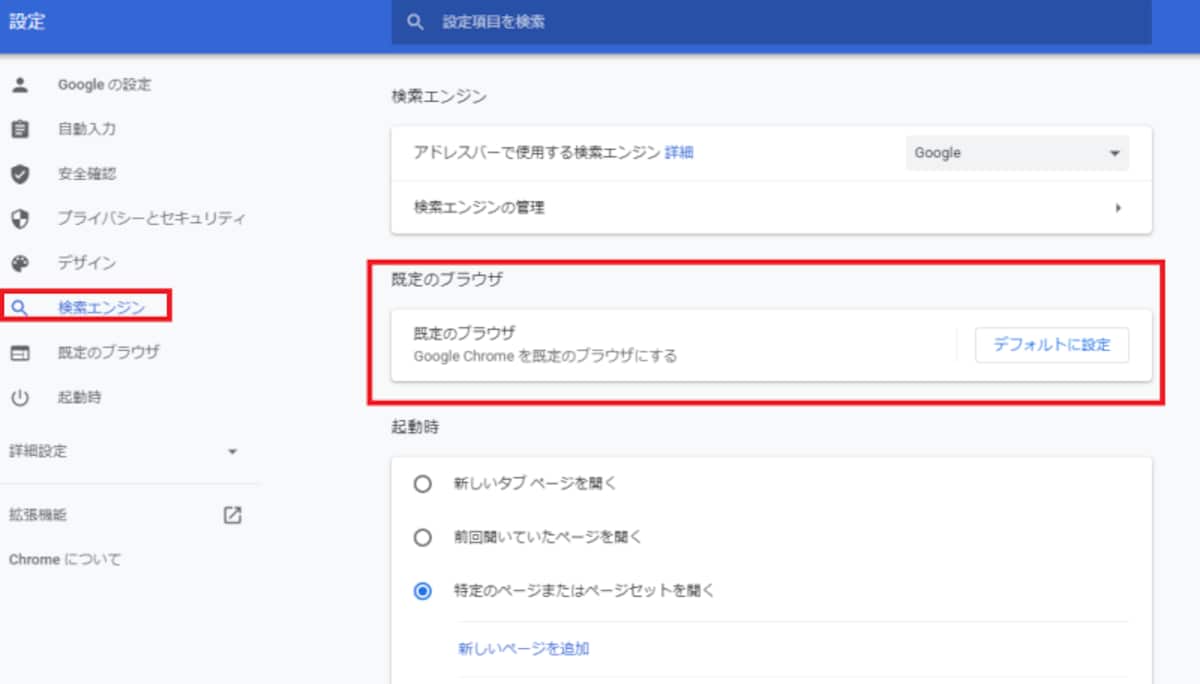Expand the 詳細設定 section in sidebar
Image resolution: width=1200 pixels, height=684 pixels.
point(124,451)
